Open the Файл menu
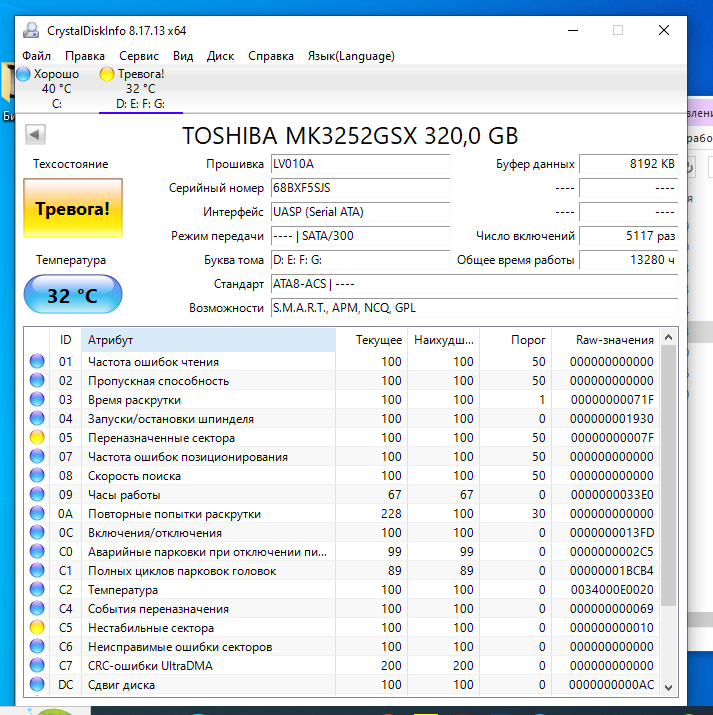 (36, 56)
